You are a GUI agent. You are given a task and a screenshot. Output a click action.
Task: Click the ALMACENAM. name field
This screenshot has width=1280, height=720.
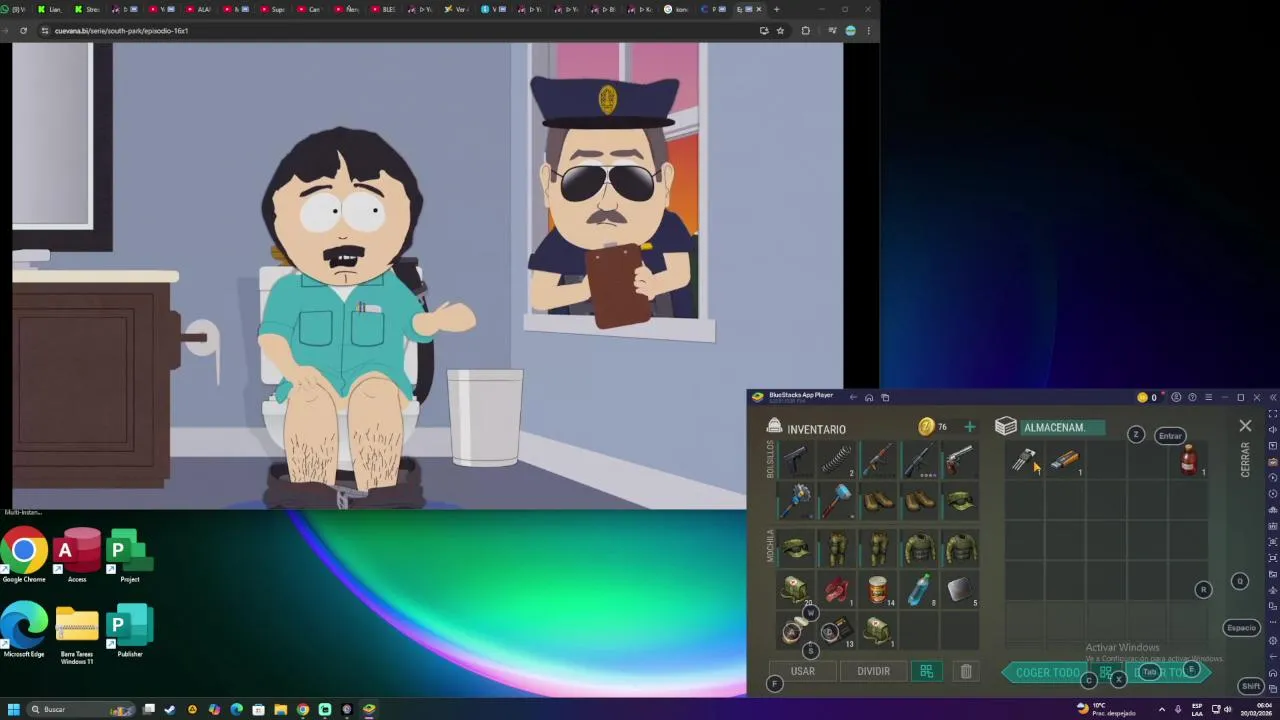(x=1063, y=427)
